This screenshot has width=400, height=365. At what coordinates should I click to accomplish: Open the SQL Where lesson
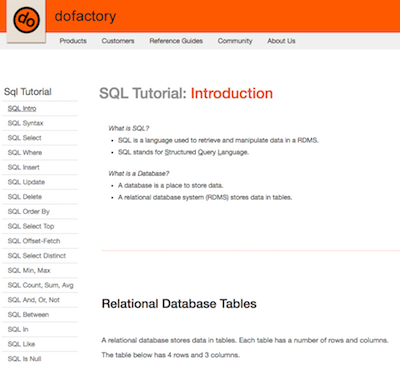pos(25,153)
